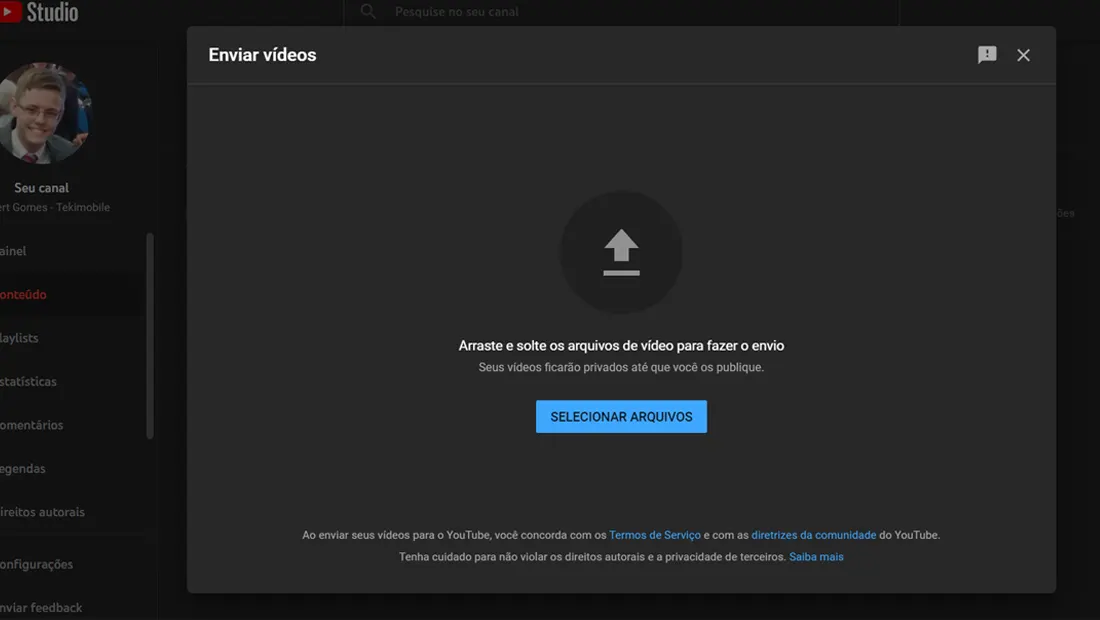This screenshot has height=620, width=1100.
Task: Open the Termos de Serviço link
Action: (x=655, y=535)
